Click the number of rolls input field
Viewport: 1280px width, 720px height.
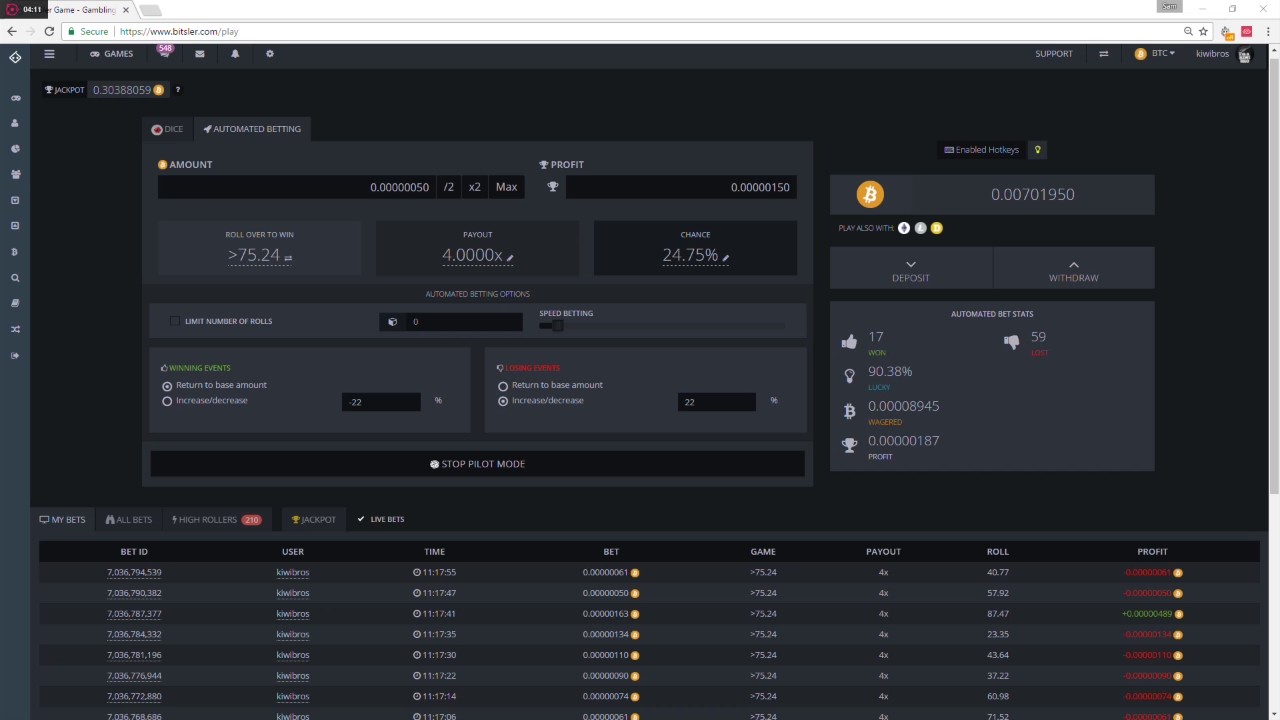[x=462, y=322]
